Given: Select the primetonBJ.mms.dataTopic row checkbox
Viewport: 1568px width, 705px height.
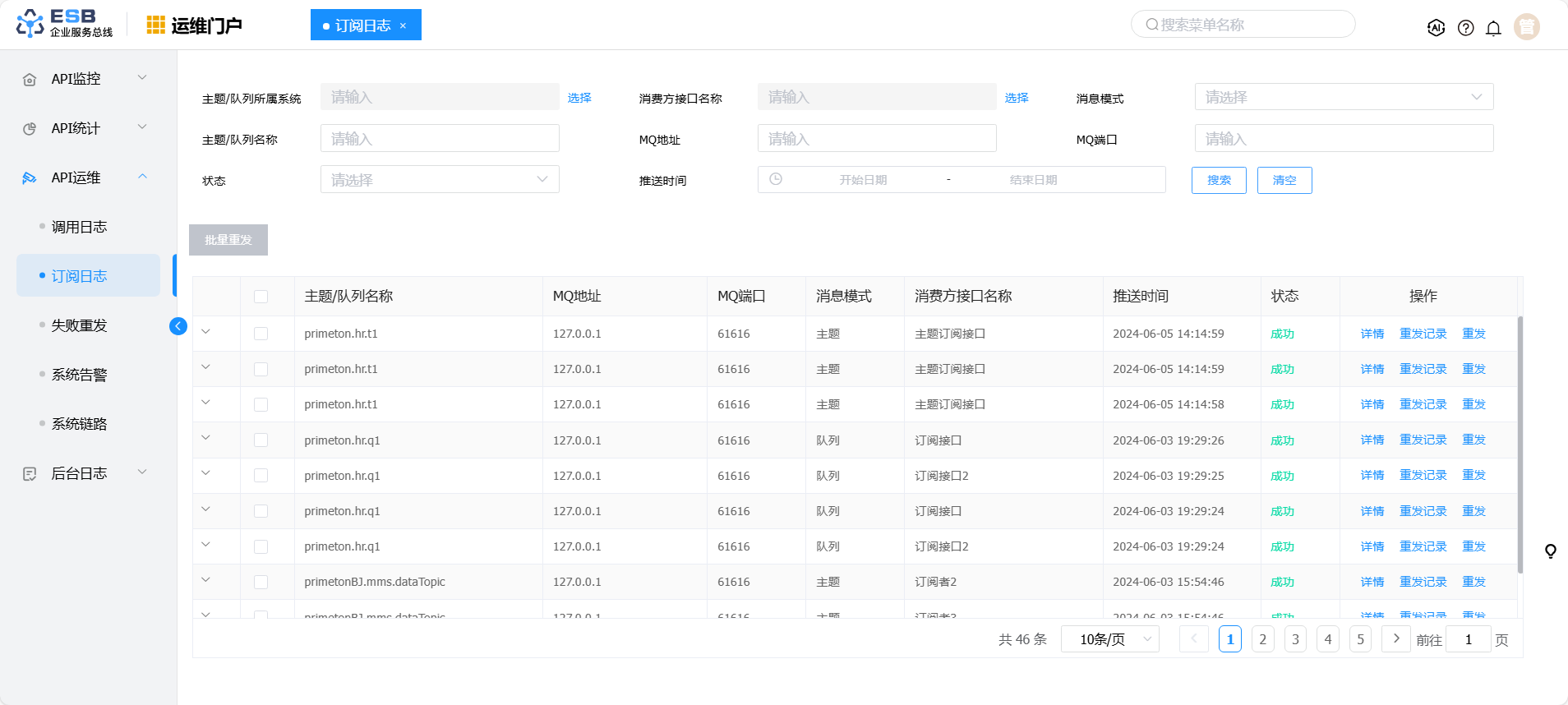Looking at the screenshot, I should point(261,582).
